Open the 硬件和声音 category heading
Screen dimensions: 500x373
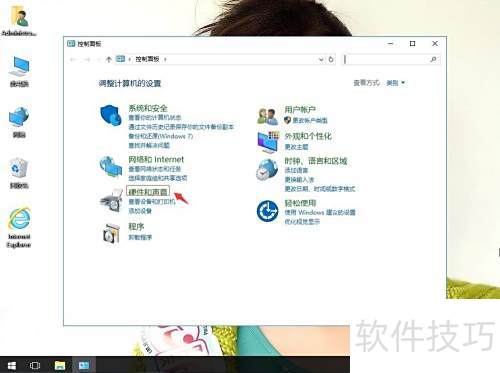pyautogui.click(x=148, y=192)
